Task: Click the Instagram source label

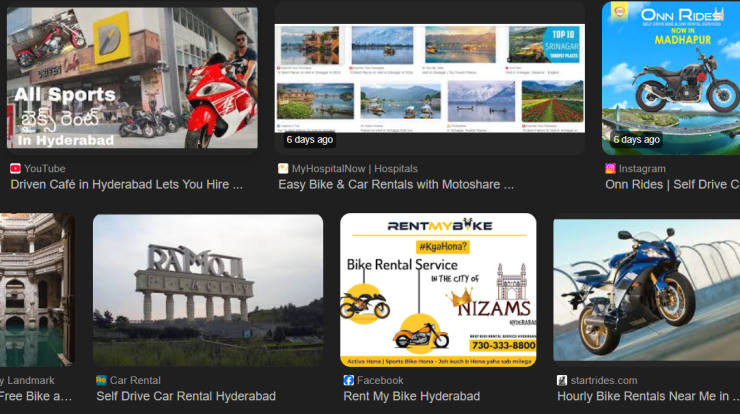Action: tap(642, 169)
